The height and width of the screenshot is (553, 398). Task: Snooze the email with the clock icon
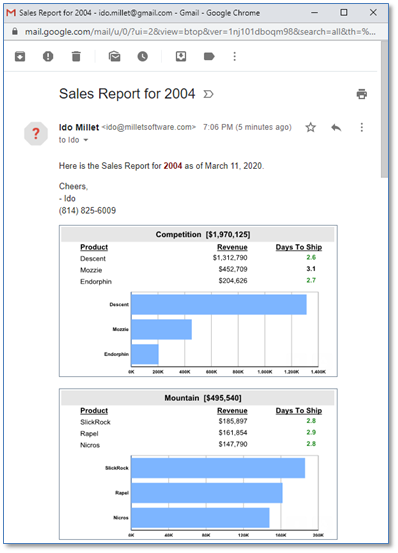point(143,56)
